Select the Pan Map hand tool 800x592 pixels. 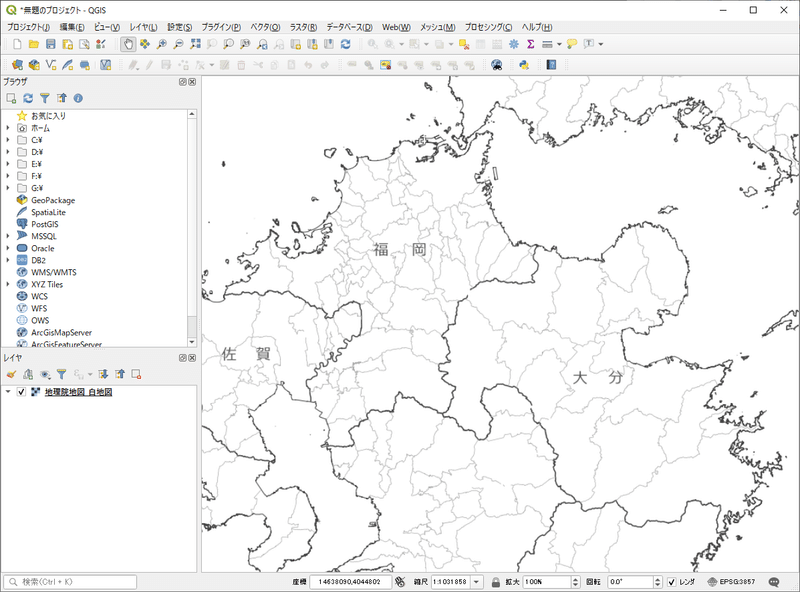[x=128, y=44]
